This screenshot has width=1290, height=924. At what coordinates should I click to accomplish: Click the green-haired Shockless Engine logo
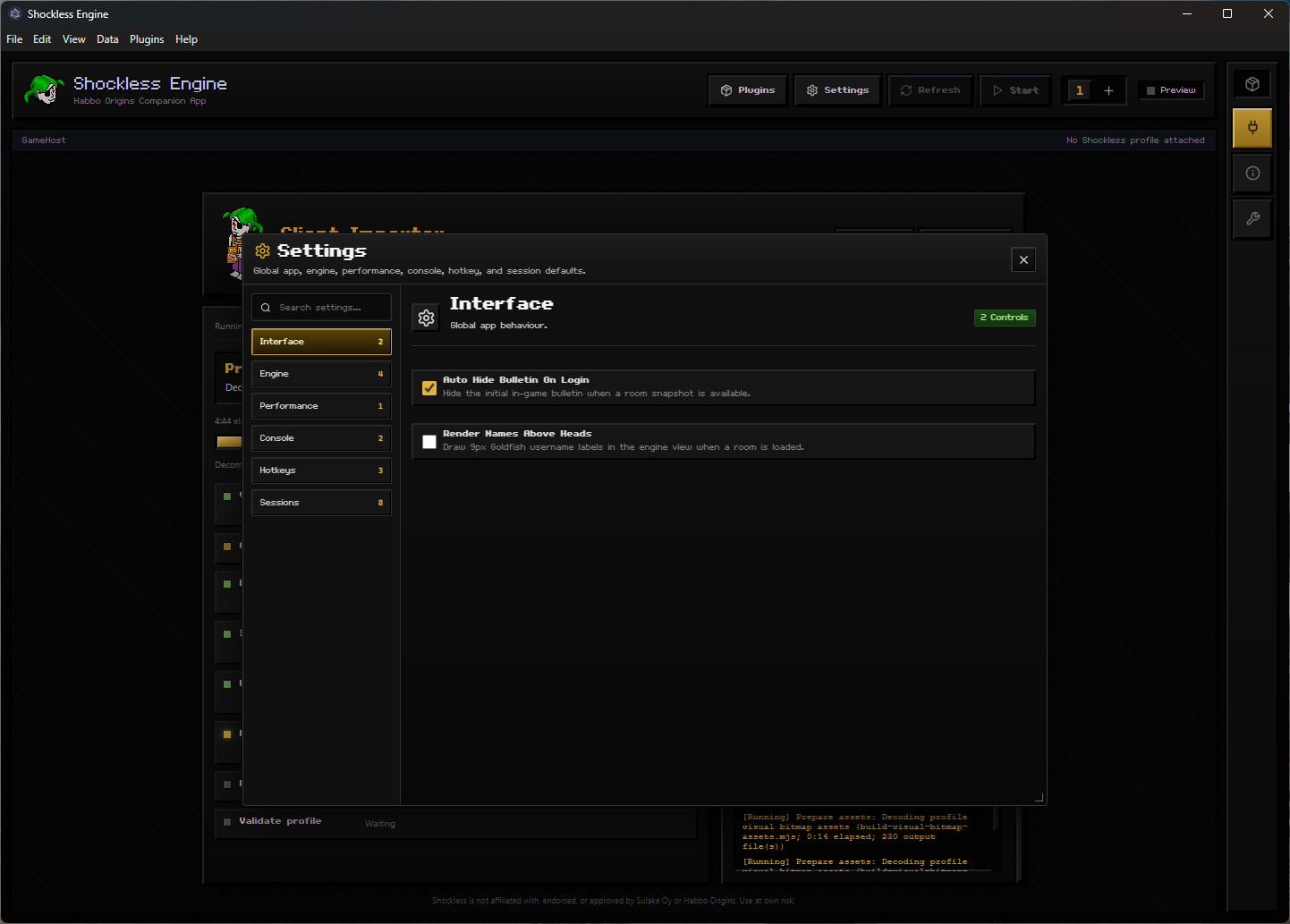click(x=44, y=89)
